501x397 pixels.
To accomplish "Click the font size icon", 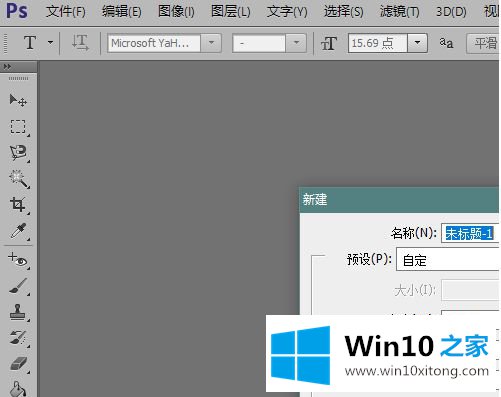I will 329,43.
